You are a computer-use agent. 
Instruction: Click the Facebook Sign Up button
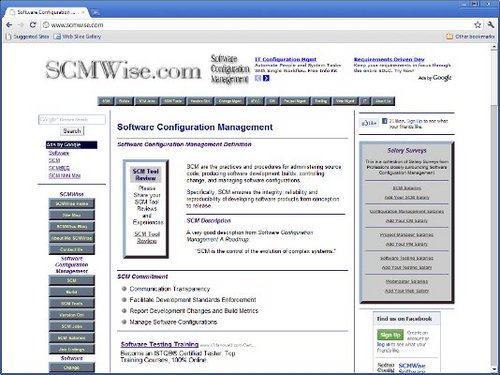point(390,335)
